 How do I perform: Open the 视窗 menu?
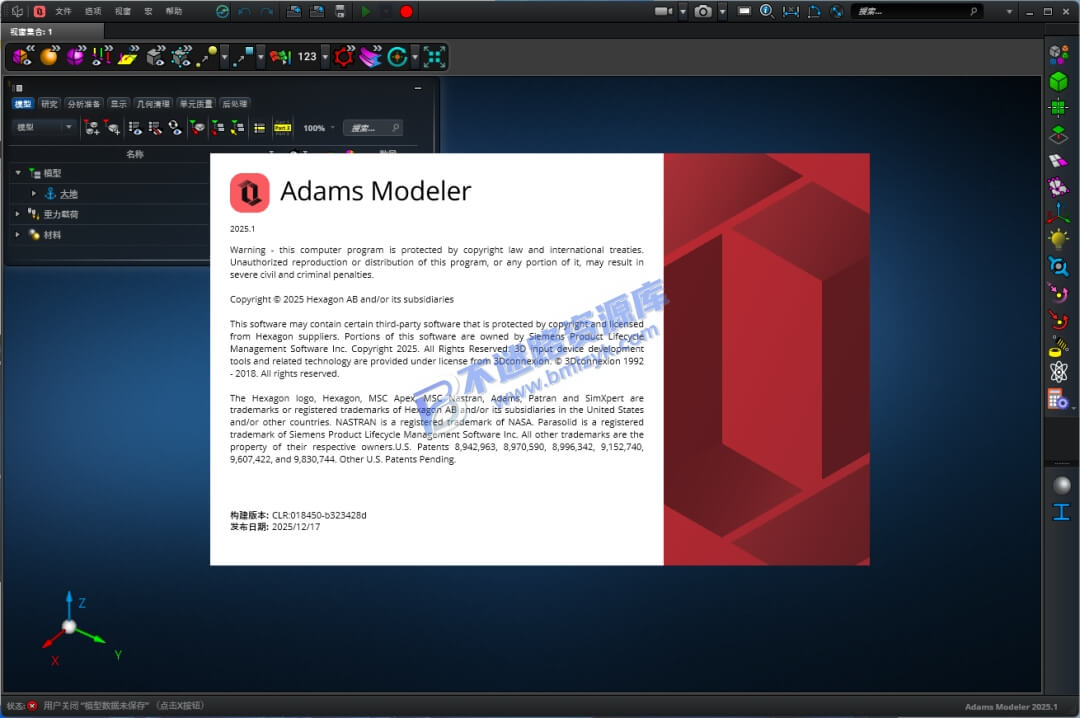click(x=123, y=11)
